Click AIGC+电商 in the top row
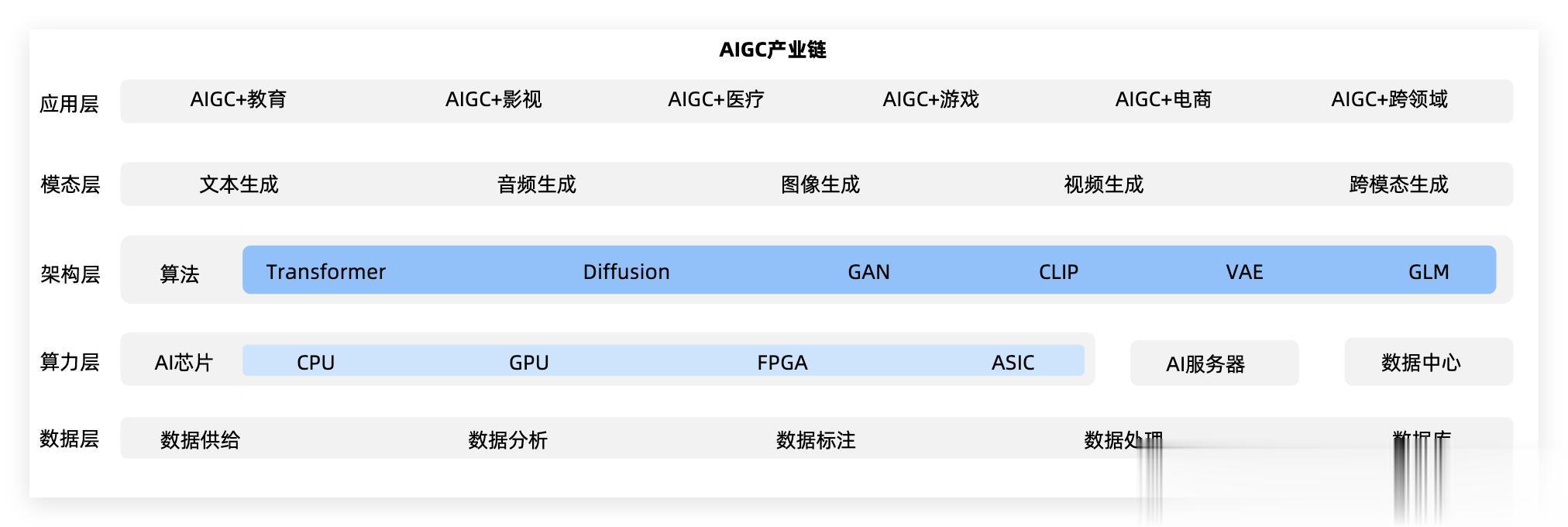 [x=1163, y=100]
